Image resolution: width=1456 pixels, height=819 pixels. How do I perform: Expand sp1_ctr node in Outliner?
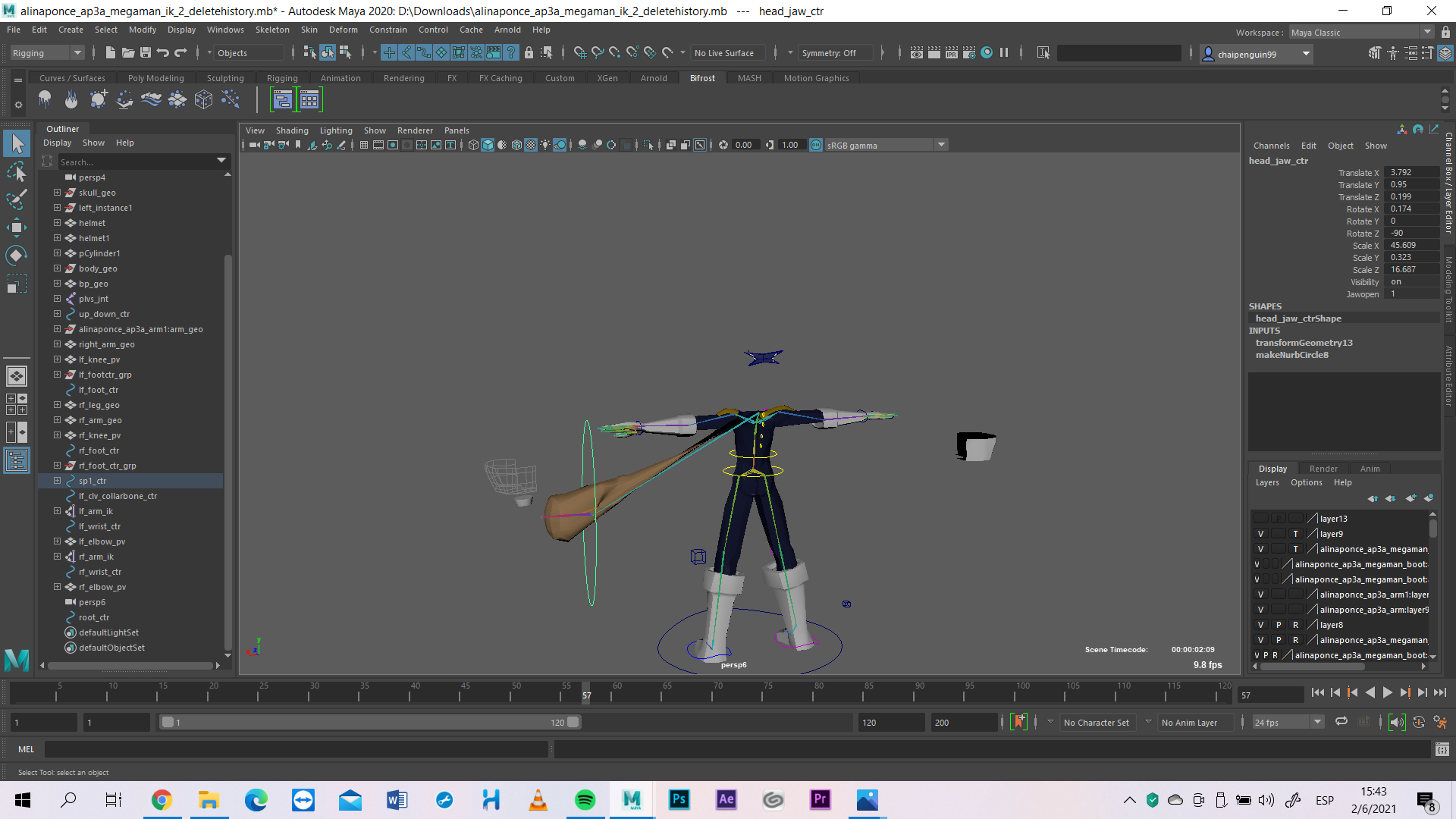tap(57, 481)
